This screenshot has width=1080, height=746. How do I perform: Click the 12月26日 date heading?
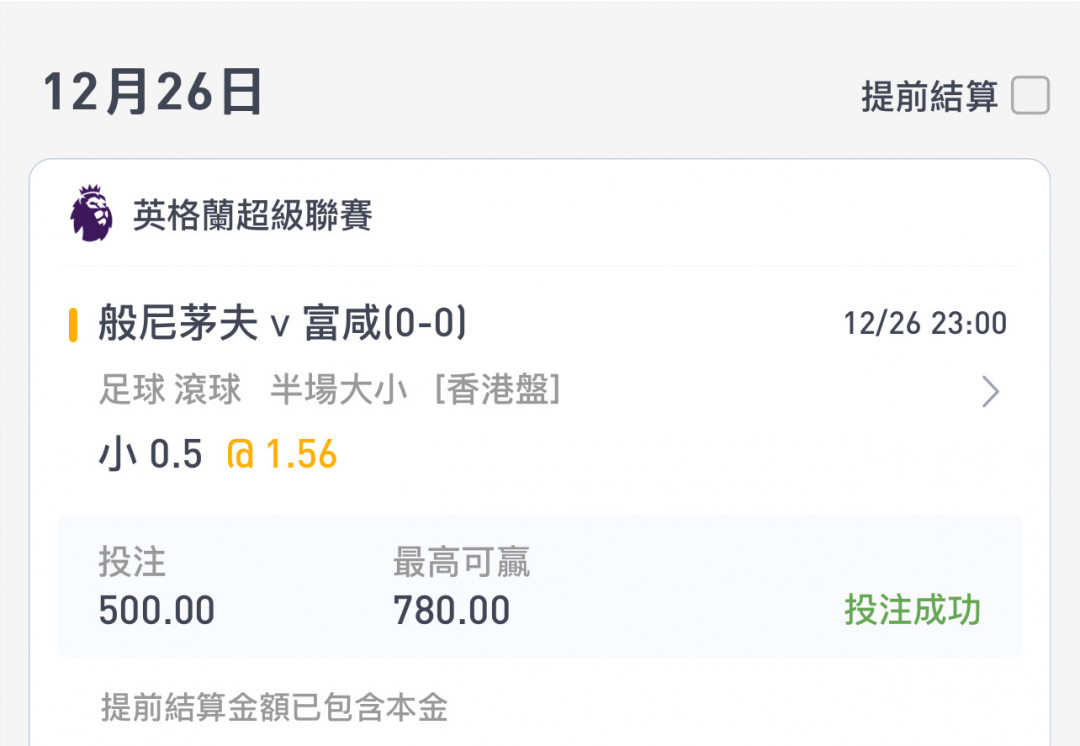pyautogui.click(x=153, y=92)
